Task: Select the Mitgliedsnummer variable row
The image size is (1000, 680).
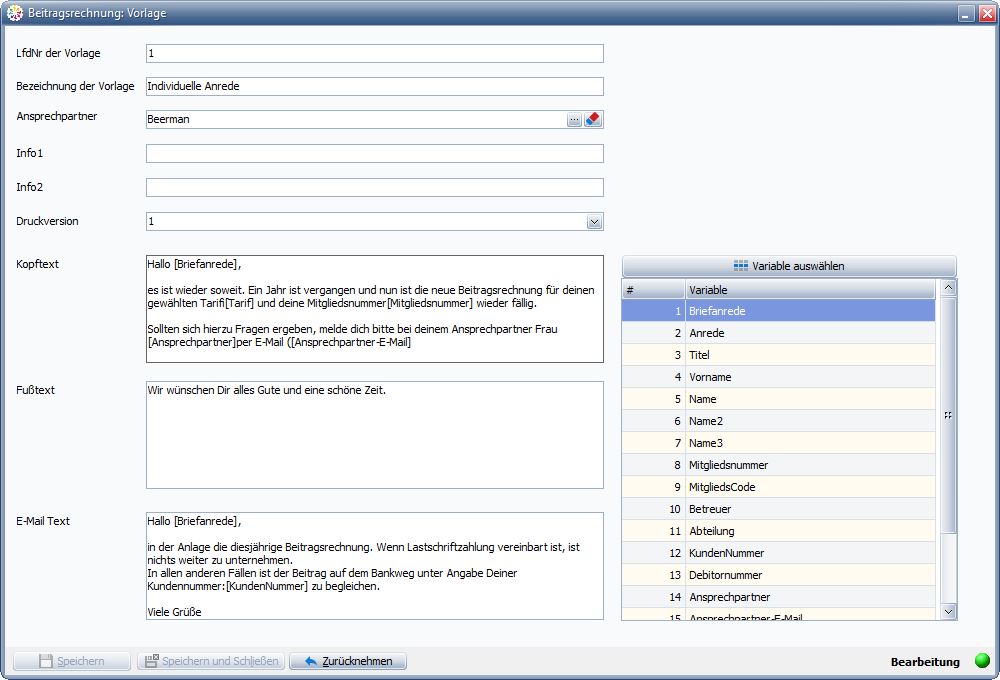Action: coord(779,465)
